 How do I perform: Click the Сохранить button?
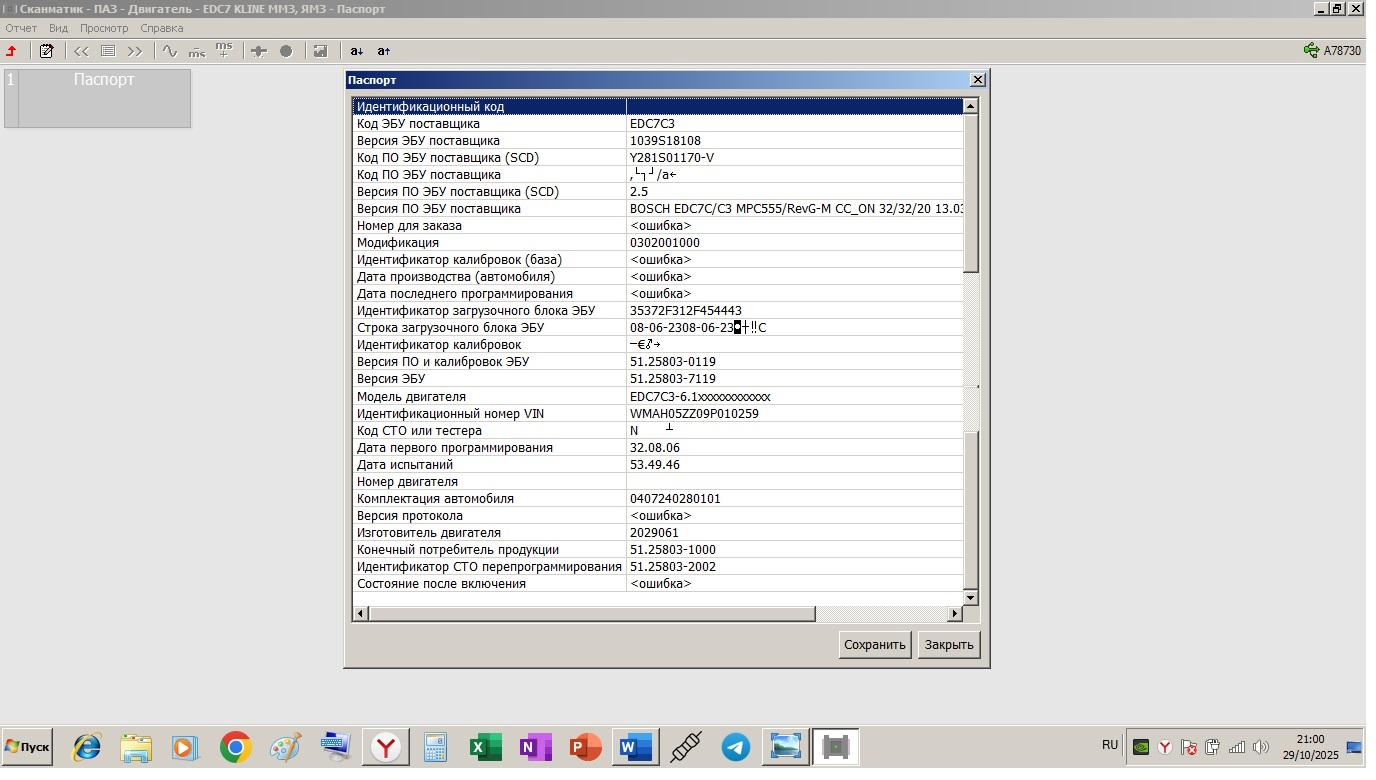(874, 645)
